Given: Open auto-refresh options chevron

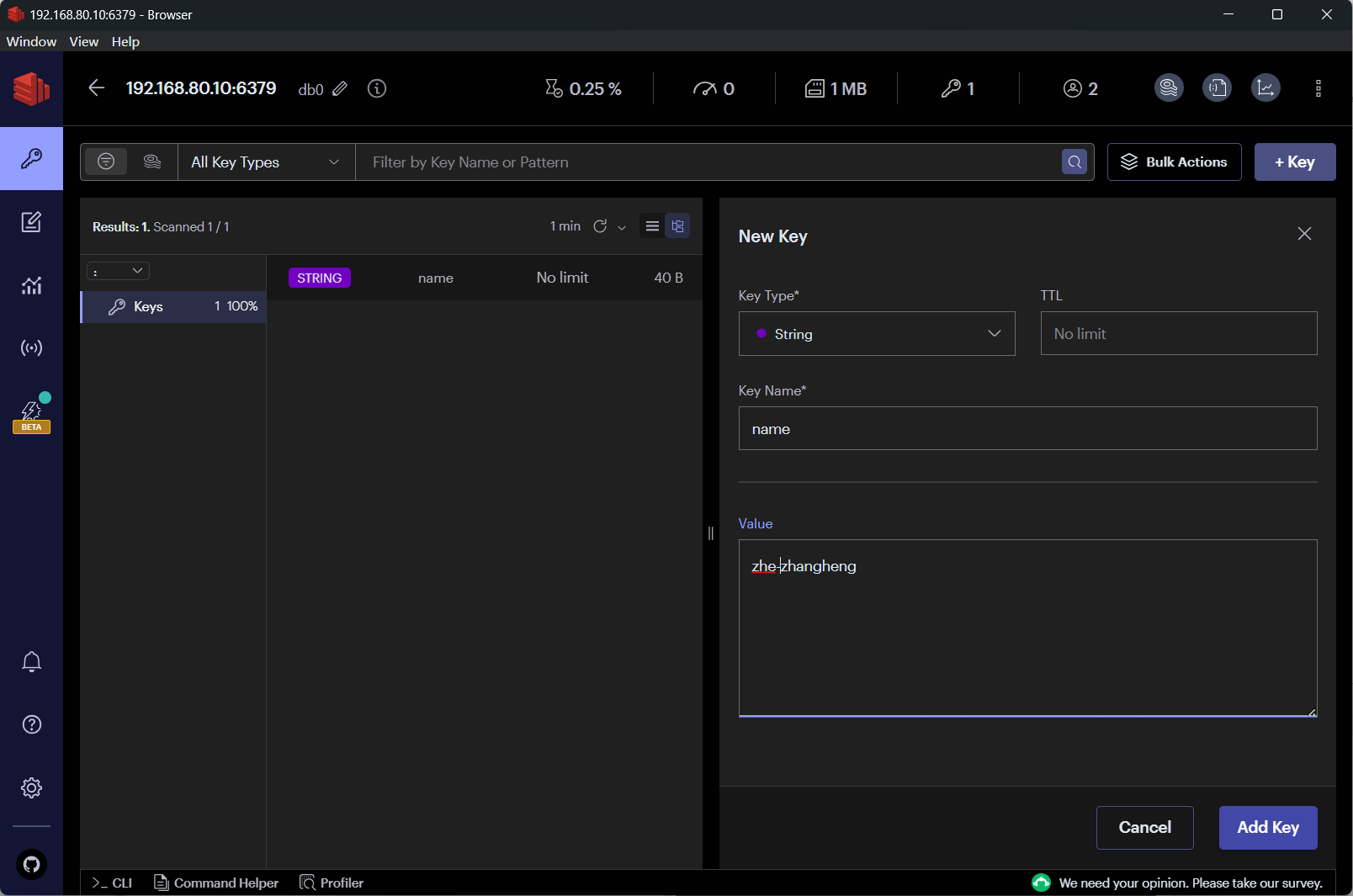Looking at the screenshot, I should point(622,227).
